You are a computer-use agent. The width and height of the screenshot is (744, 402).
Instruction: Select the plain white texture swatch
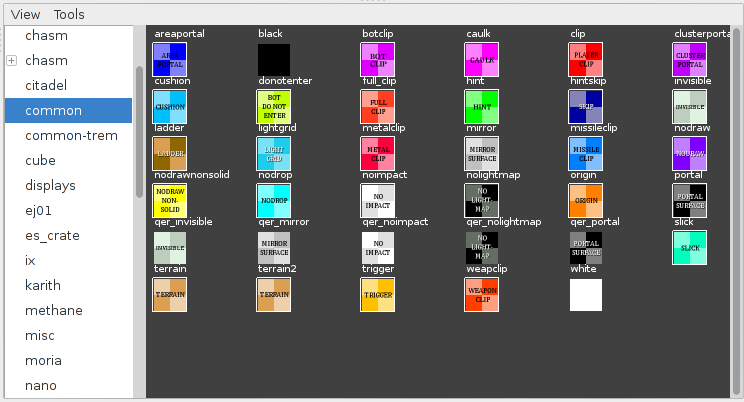pos(586,294)
